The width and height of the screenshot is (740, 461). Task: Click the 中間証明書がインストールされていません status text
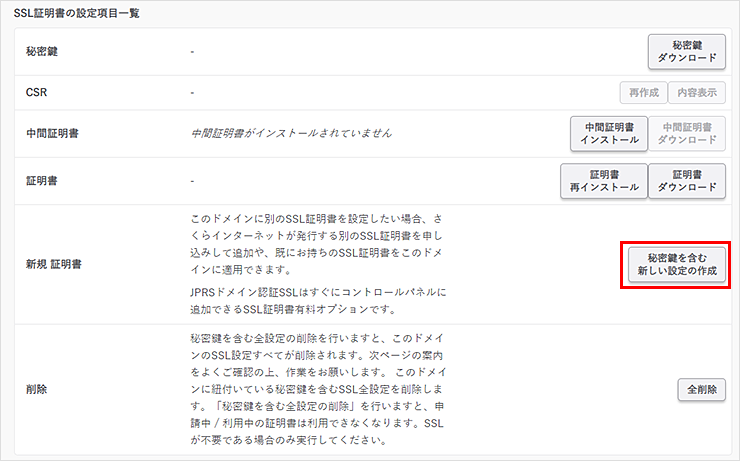coord(290,133)
